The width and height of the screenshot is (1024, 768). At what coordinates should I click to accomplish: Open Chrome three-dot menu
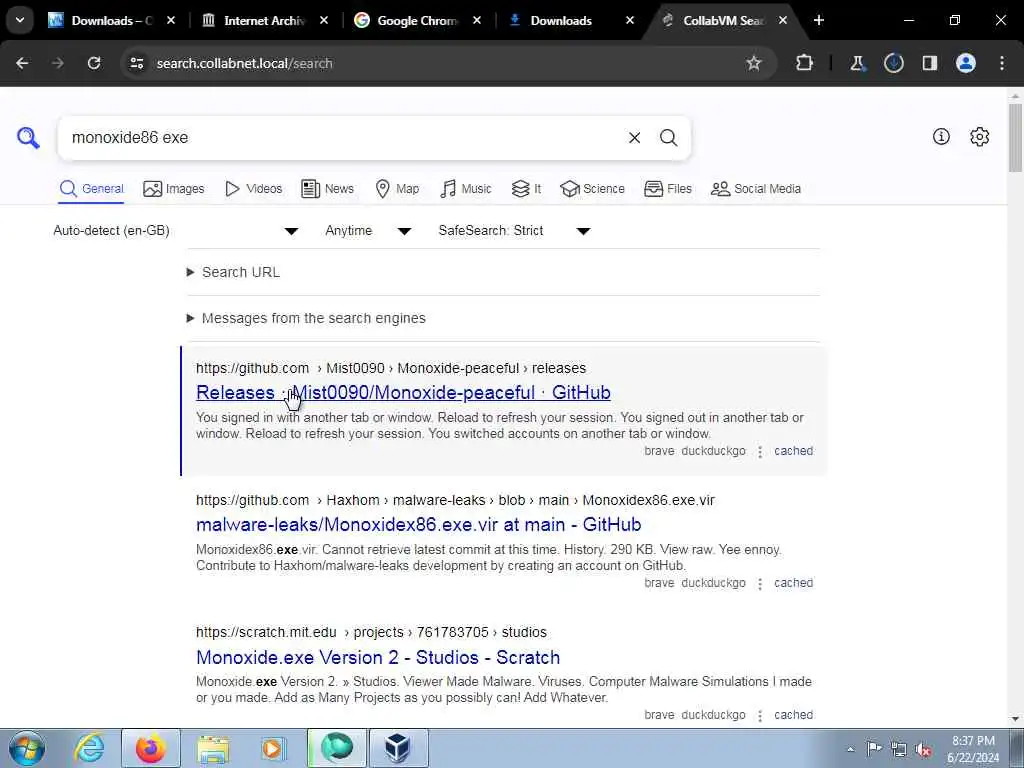pos(1002,63)
